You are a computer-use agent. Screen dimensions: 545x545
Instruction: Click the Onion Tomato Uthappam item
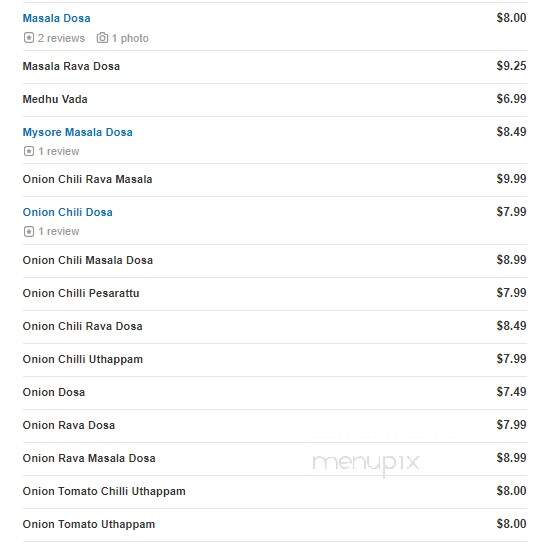tap(89, 524)
